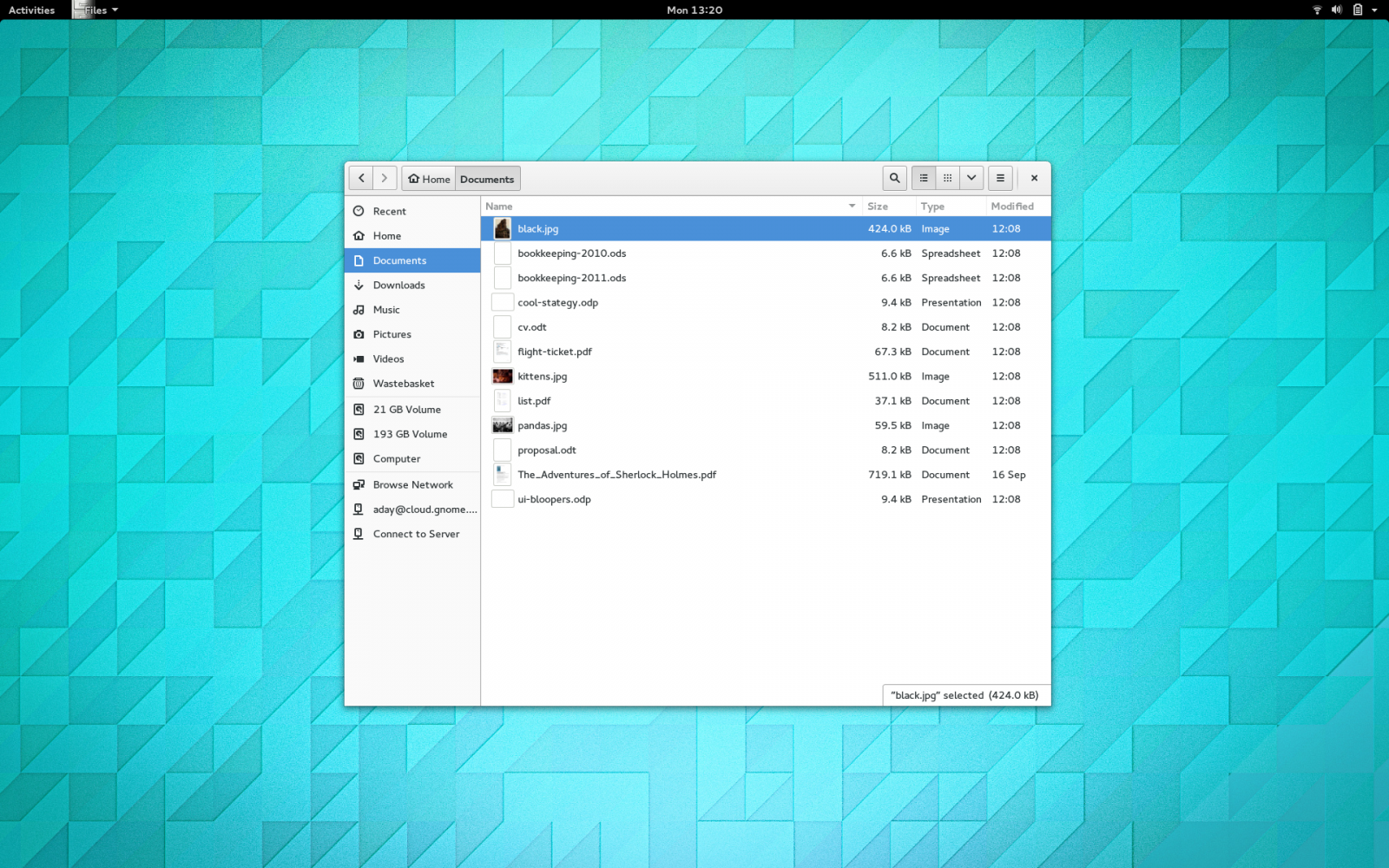1389x868 pixels.
Task: Select Music in the sidebar
Action: (386, 310)
